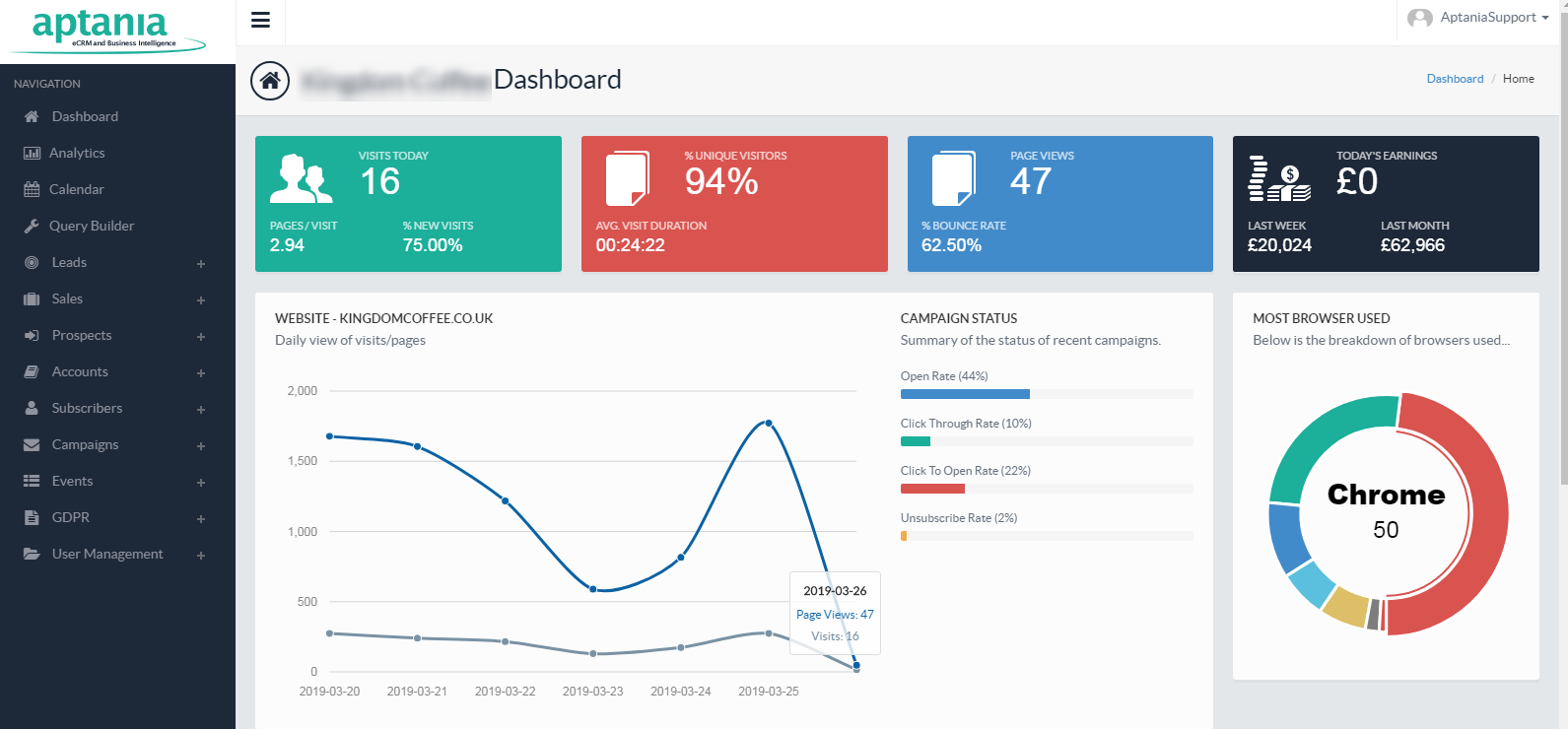Open Events from the sidebar menu

coord(72,481)
